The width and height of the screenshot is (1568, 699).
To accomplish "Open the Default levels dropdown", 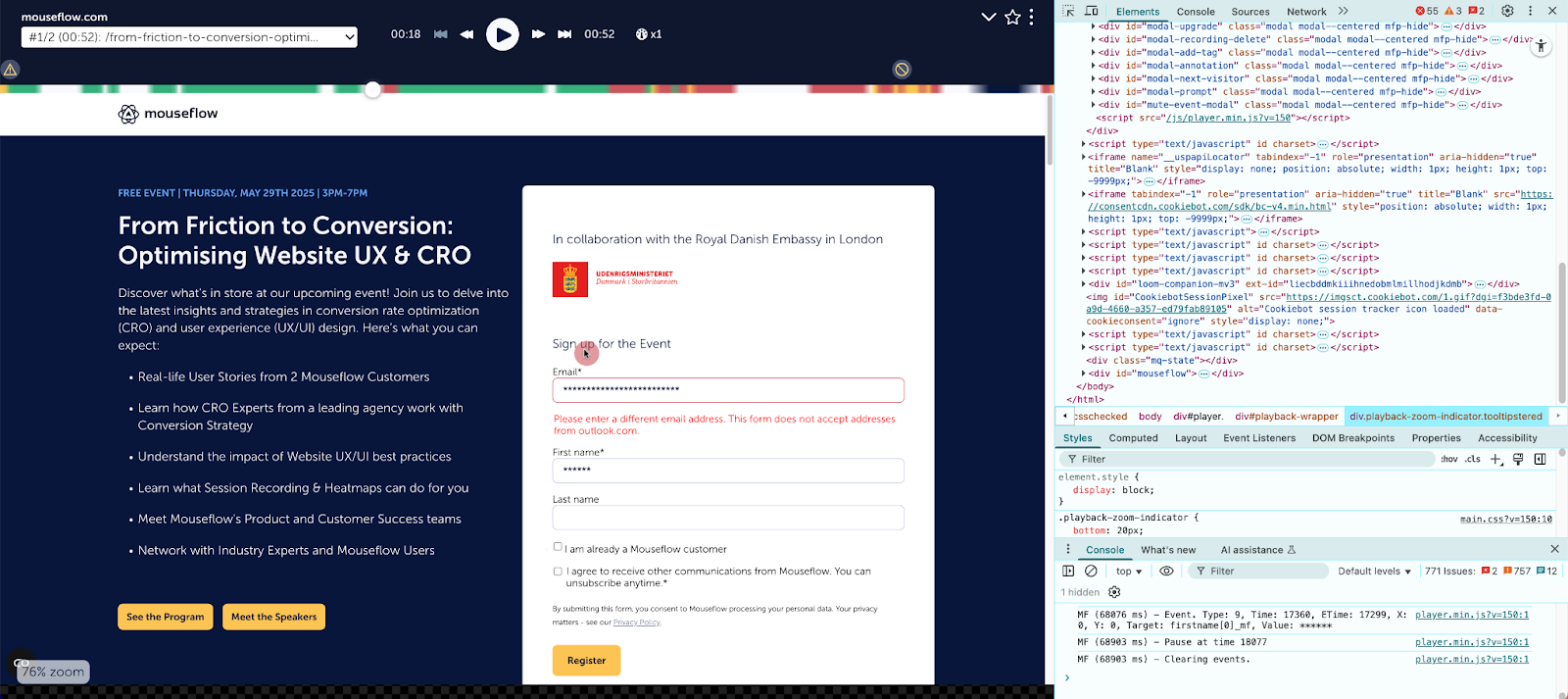I will coord(1374,571).
